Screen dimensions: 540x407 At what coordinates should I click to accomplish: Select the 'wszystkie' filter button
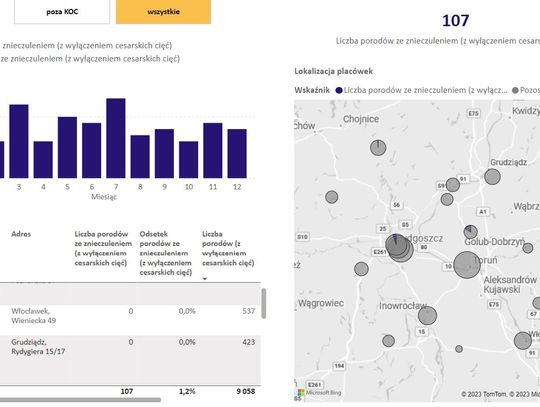(x=163, y=12)
